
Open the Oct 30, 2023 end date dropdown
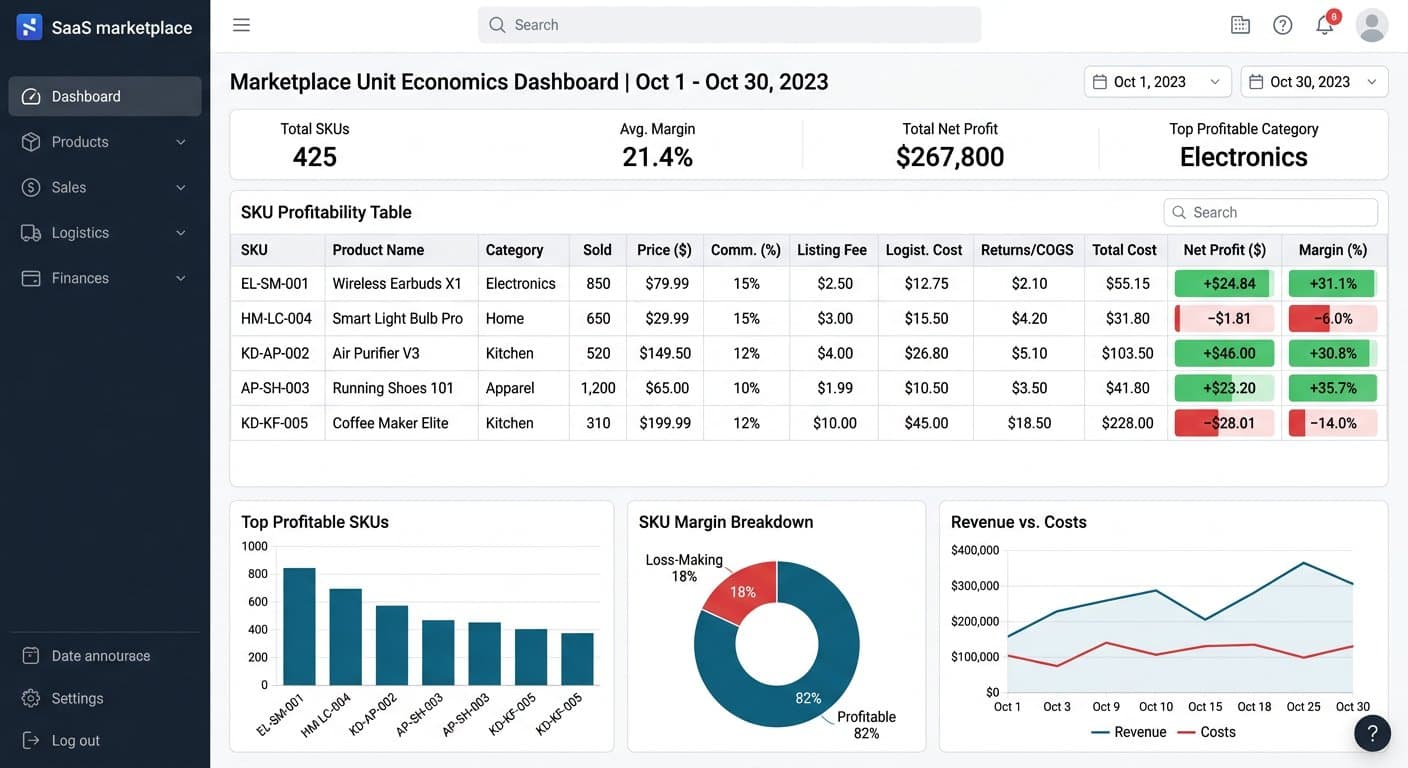click(1314, 82)
